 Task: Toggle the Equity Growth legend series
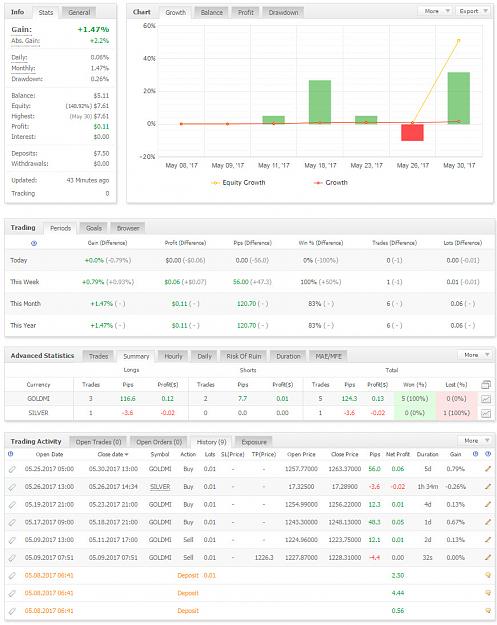click(238, 183)
